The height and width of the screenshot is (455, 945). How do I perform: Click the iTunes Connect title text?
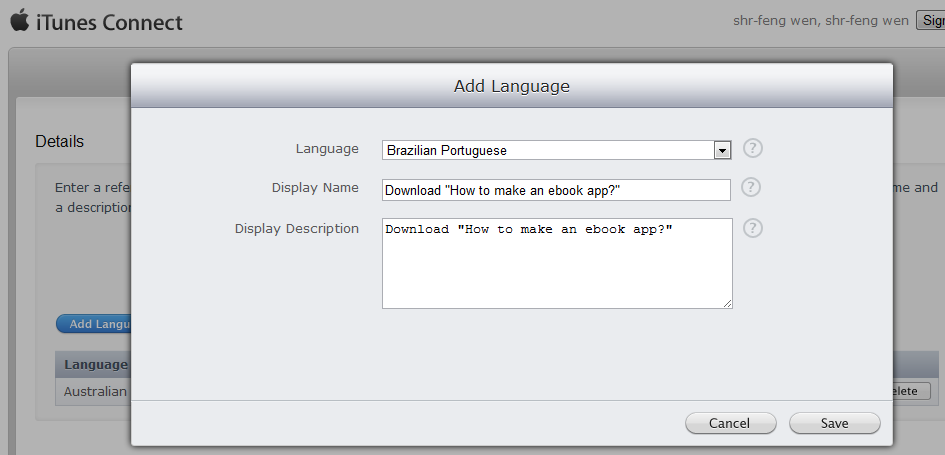(109, 22)
